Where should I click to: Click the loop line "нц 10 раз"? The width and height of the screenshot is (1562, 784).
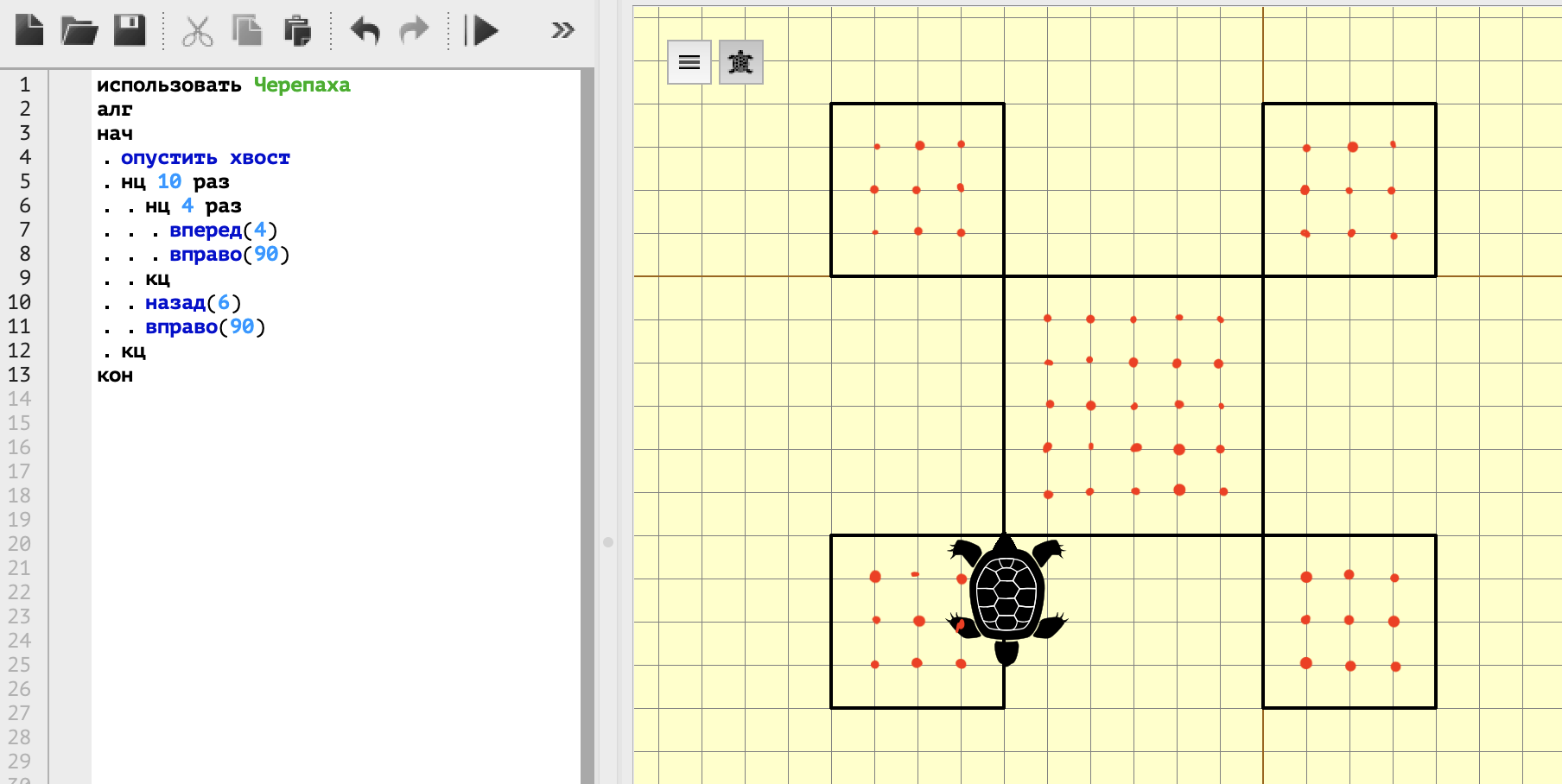pos(175,182)
